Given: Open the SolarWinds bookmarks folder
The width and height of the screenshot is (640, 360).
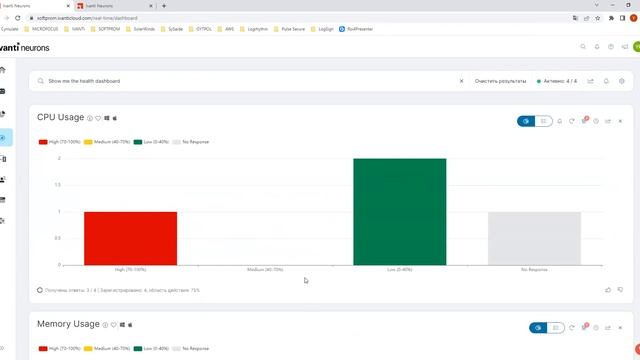Looking at the screenshot, I should [140, 29].
